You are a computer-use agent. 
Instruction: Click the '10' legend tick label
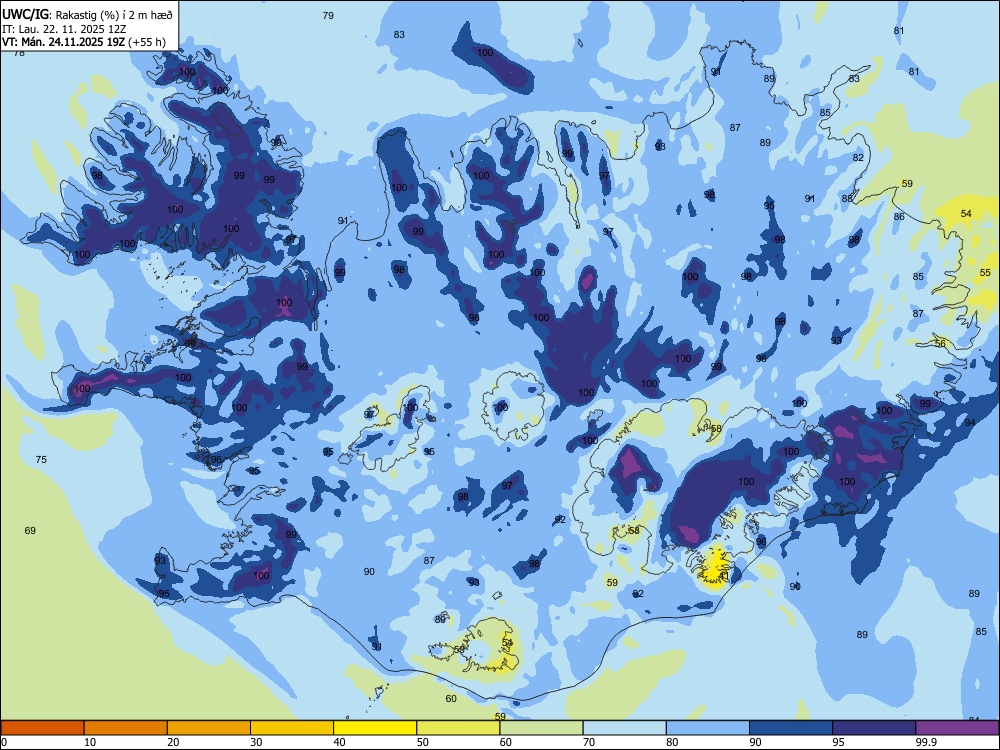pos(91,742)
